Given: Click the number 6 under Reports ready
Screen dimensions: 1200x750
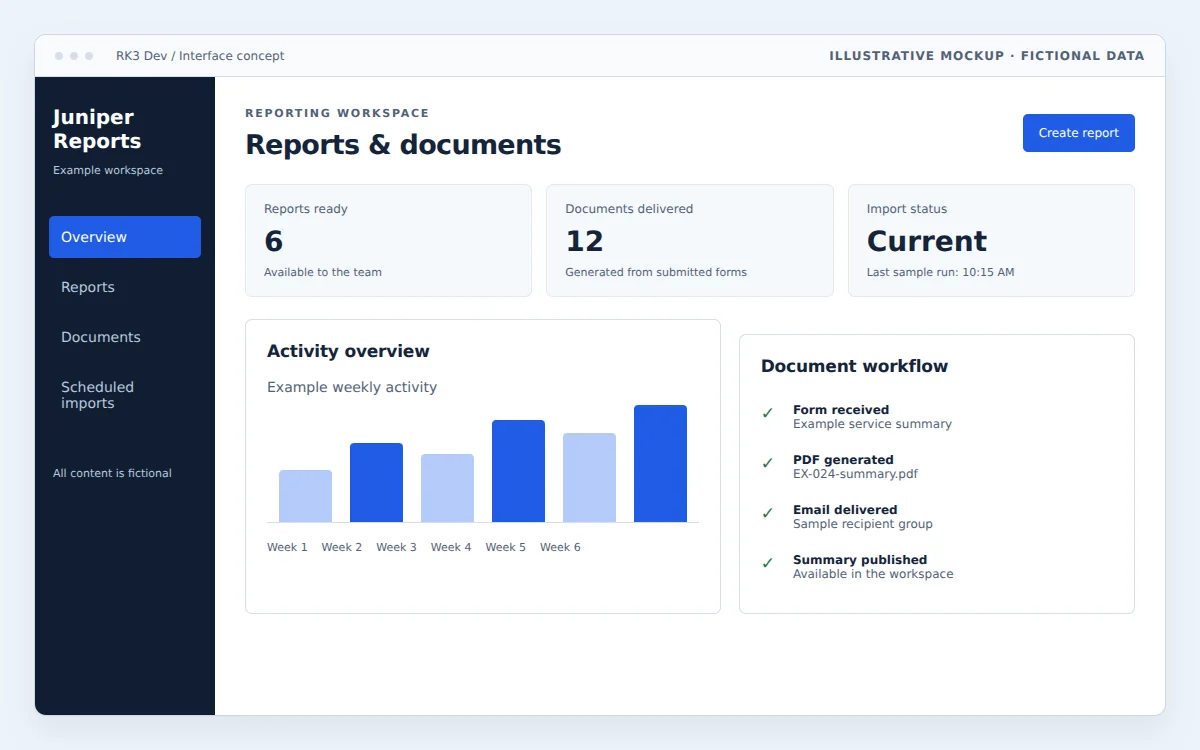Looking at the screenshot, I should coord(274,241).
